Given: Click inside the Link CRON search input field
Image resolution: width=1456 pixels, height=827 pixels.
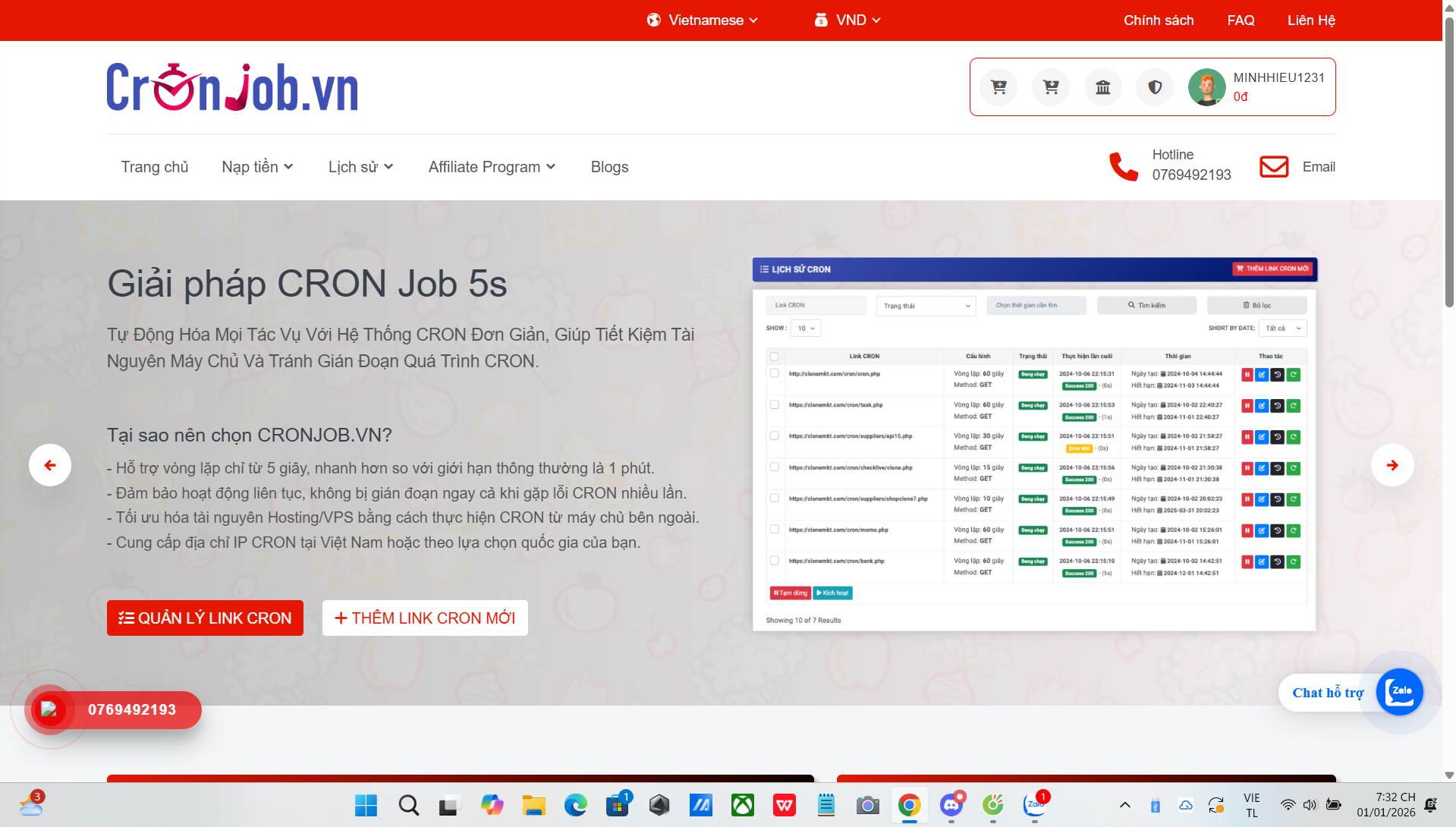Looking at the screenshot, I should click(x=816, y=305).
